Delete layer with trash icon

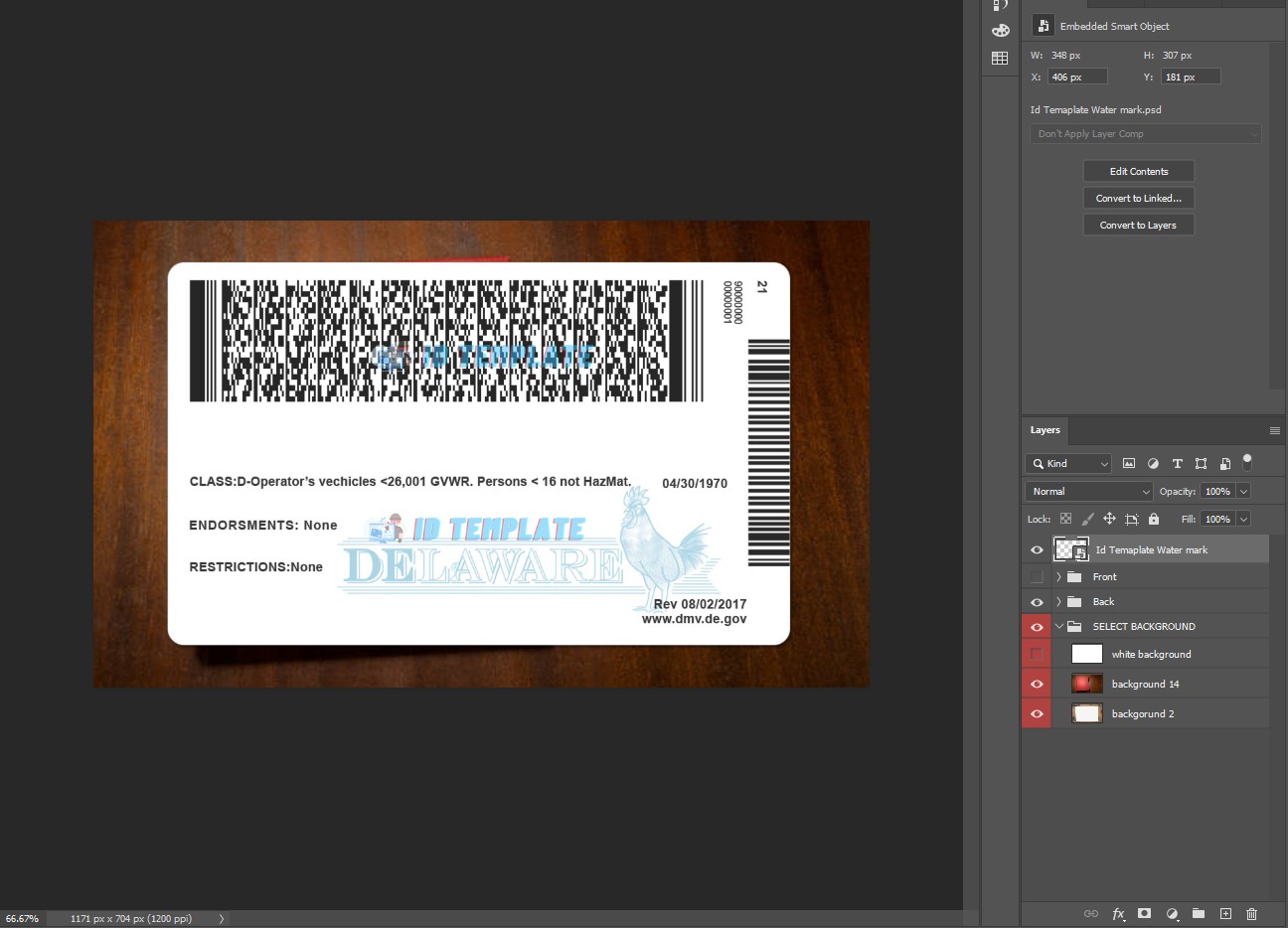[1251, 913]
